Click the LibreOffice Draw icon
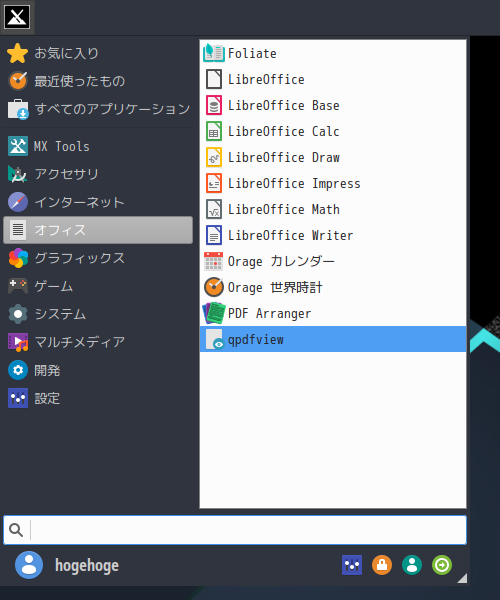 click(213, 157)
